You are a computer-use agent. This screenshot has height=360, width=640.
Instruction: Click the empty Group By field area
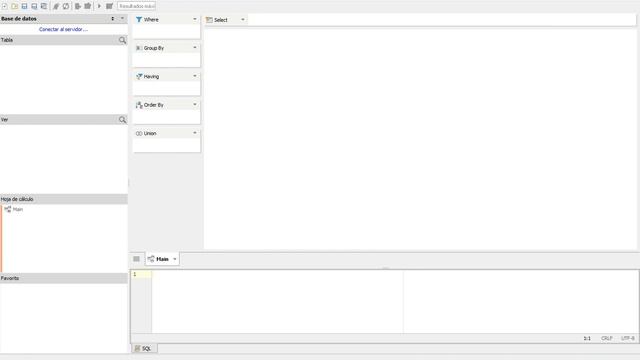(x=167, y=60)
